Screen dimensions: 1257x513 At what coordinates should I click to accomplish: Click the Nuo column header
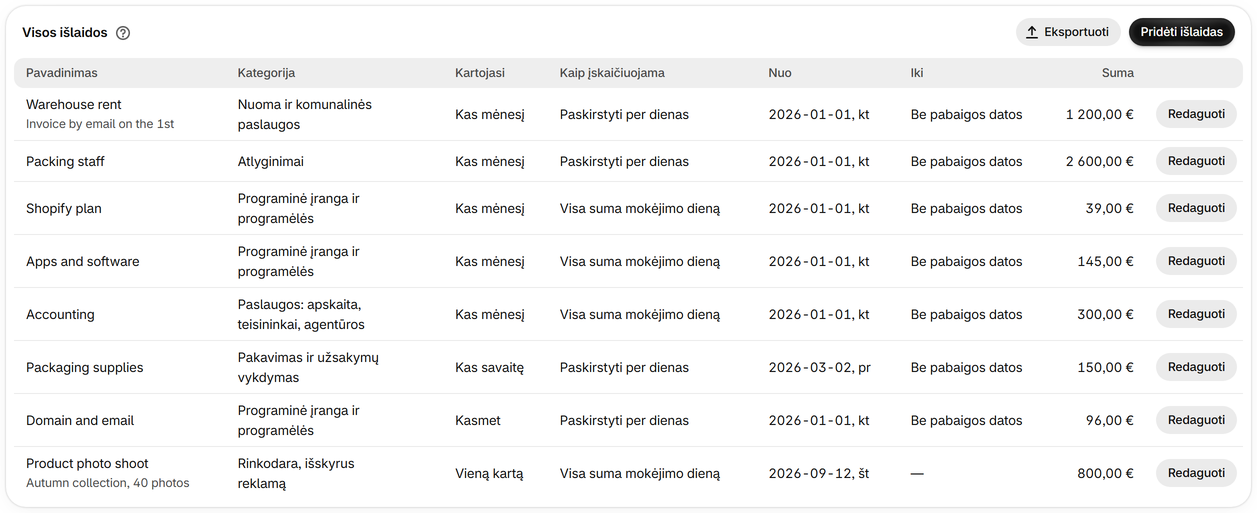[x=780, y=73]
